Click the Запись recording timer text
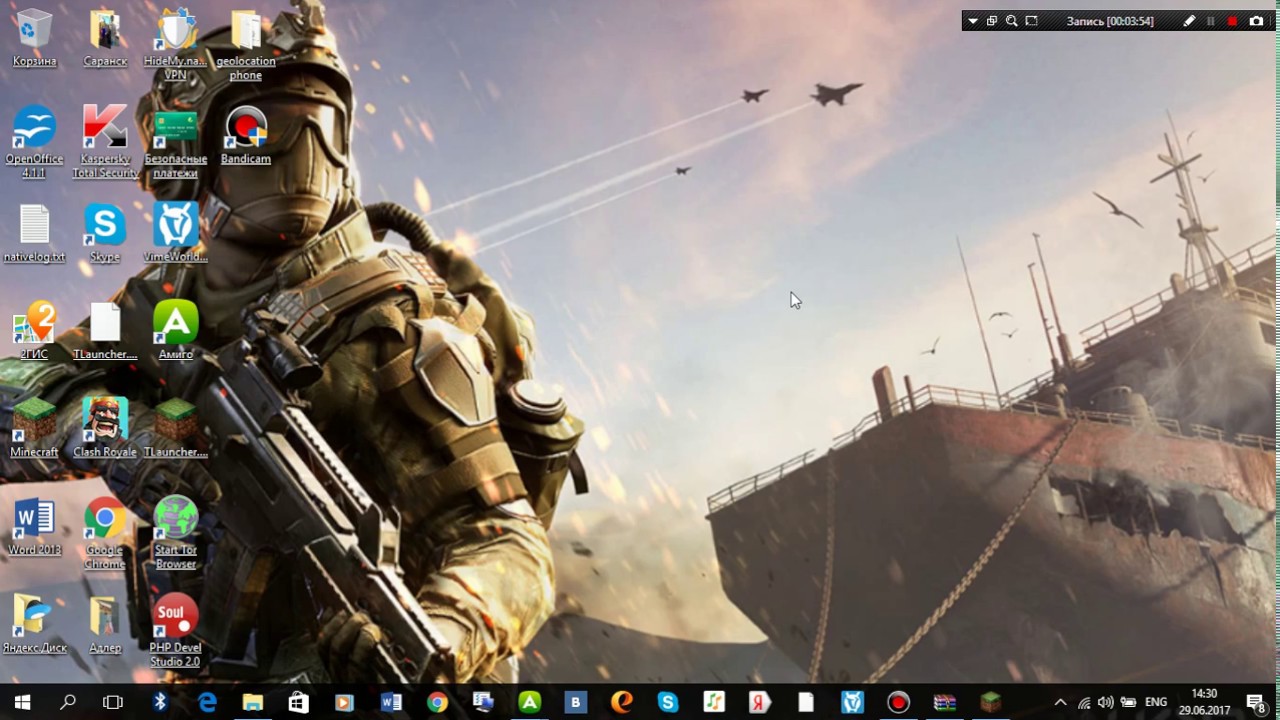Viewport: 1280px width, 720px height. [x=1110, y=21]
